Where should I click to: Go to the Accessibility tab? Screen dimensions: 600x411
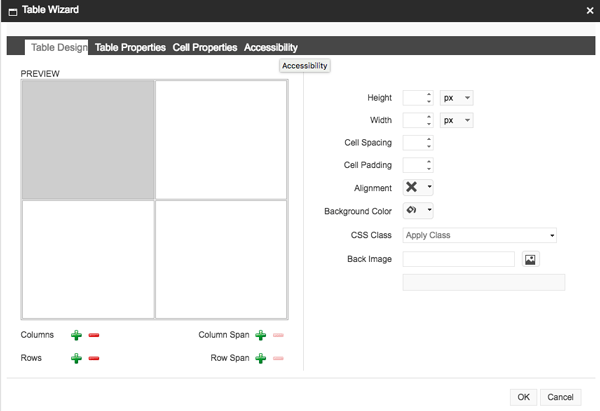click(x=270, y=47)
